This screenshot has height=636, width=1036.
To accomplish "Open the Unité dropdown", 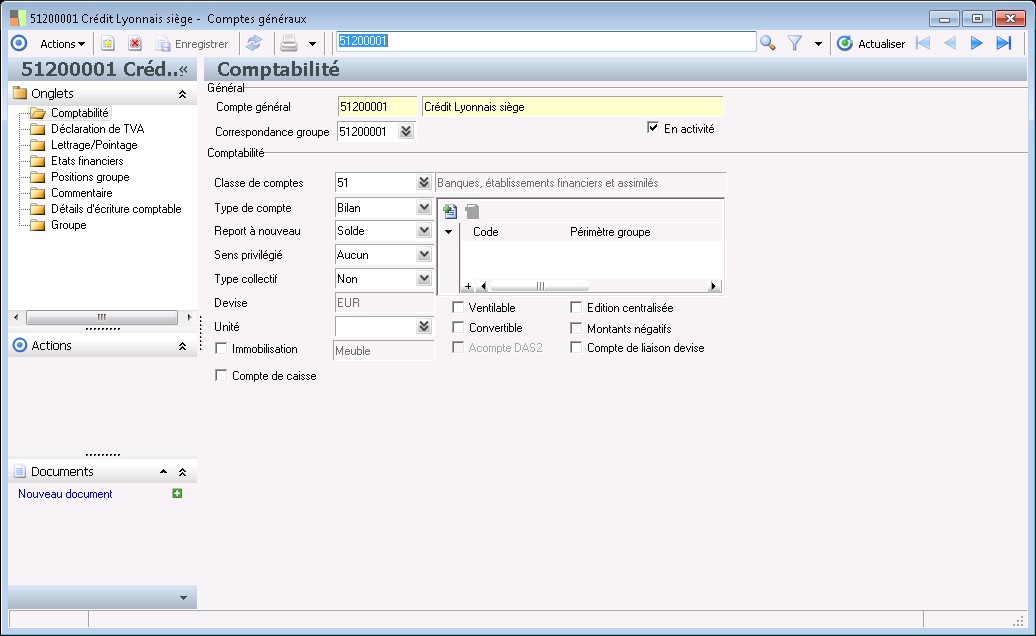I will pyautogui.click(x=424, y=326).
